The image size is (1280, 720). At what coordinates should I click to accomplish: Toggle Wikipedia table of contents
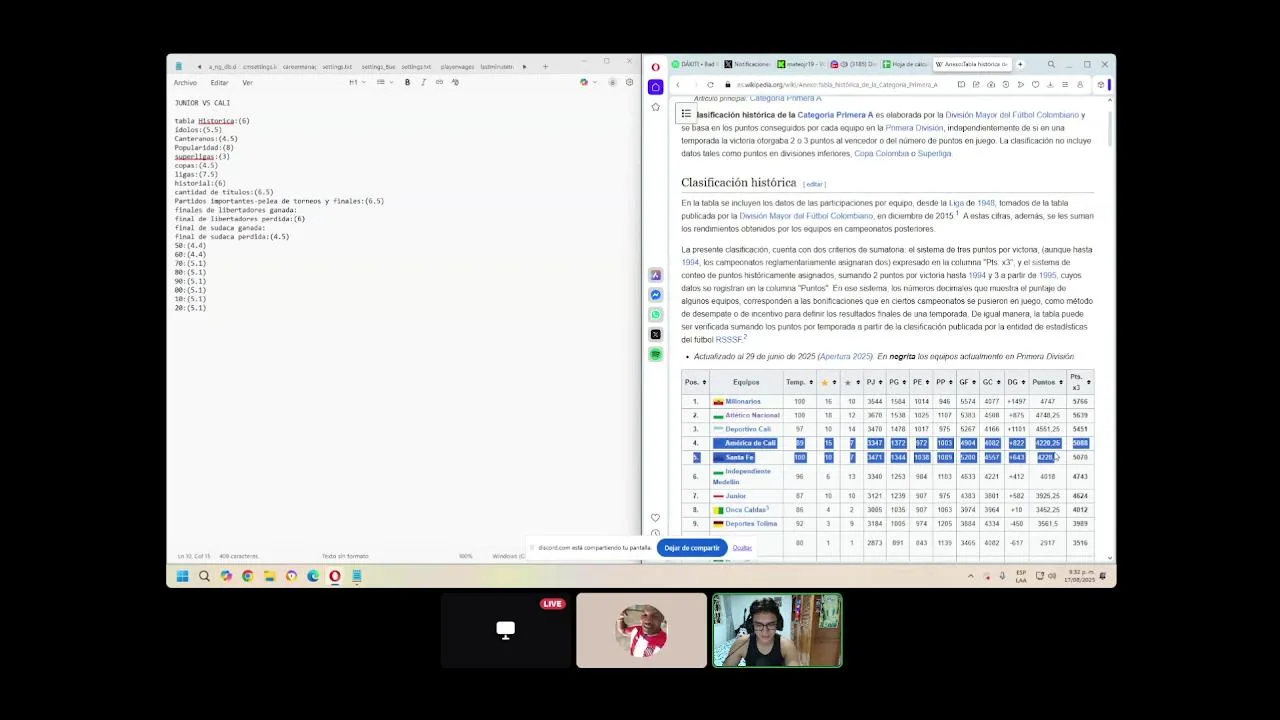coord(686,114)
